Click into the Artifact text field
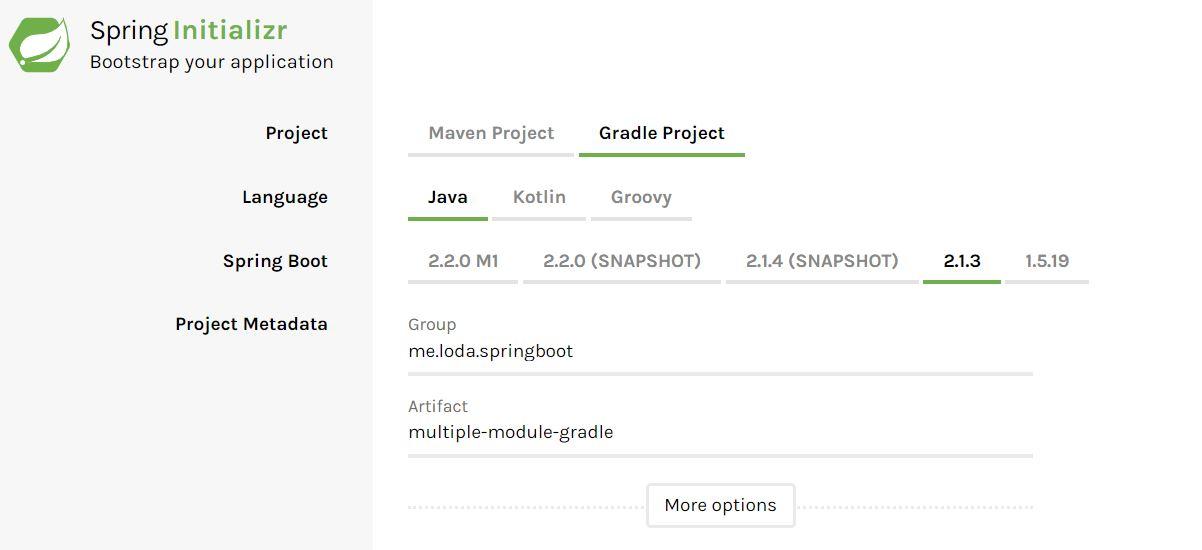Viewport: 1202px width, 550px height. [x=720, y=433]
